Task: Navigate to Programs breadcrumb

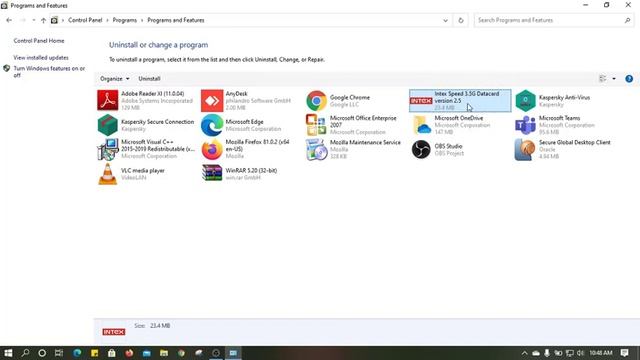Action: (125, 20)
